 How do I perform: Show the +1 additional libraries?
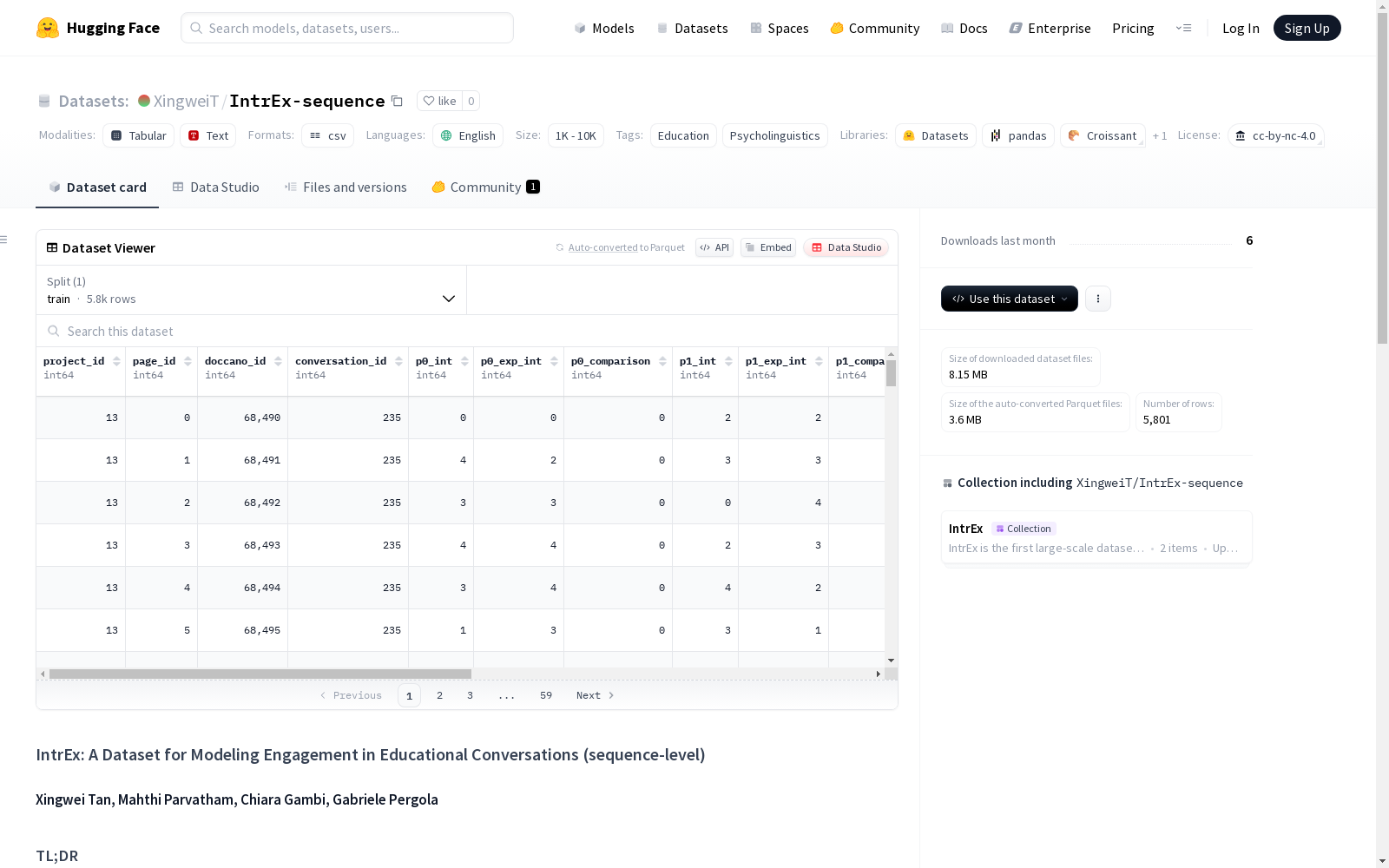(x=1160, y=135)
